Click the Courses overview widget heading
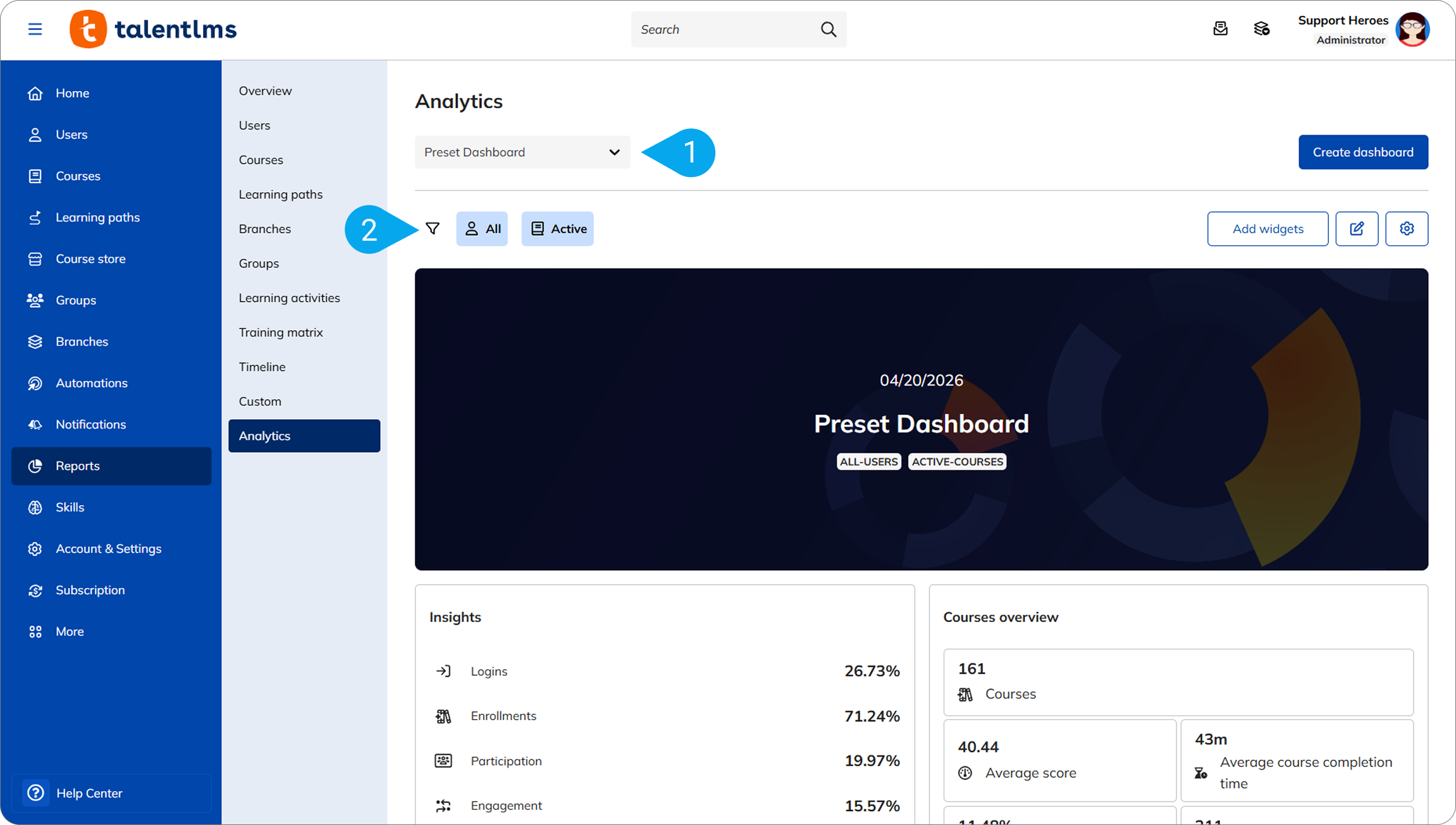Image resolution: width=1456 pixels, height=825 pixels. (x=1001, y=617)
